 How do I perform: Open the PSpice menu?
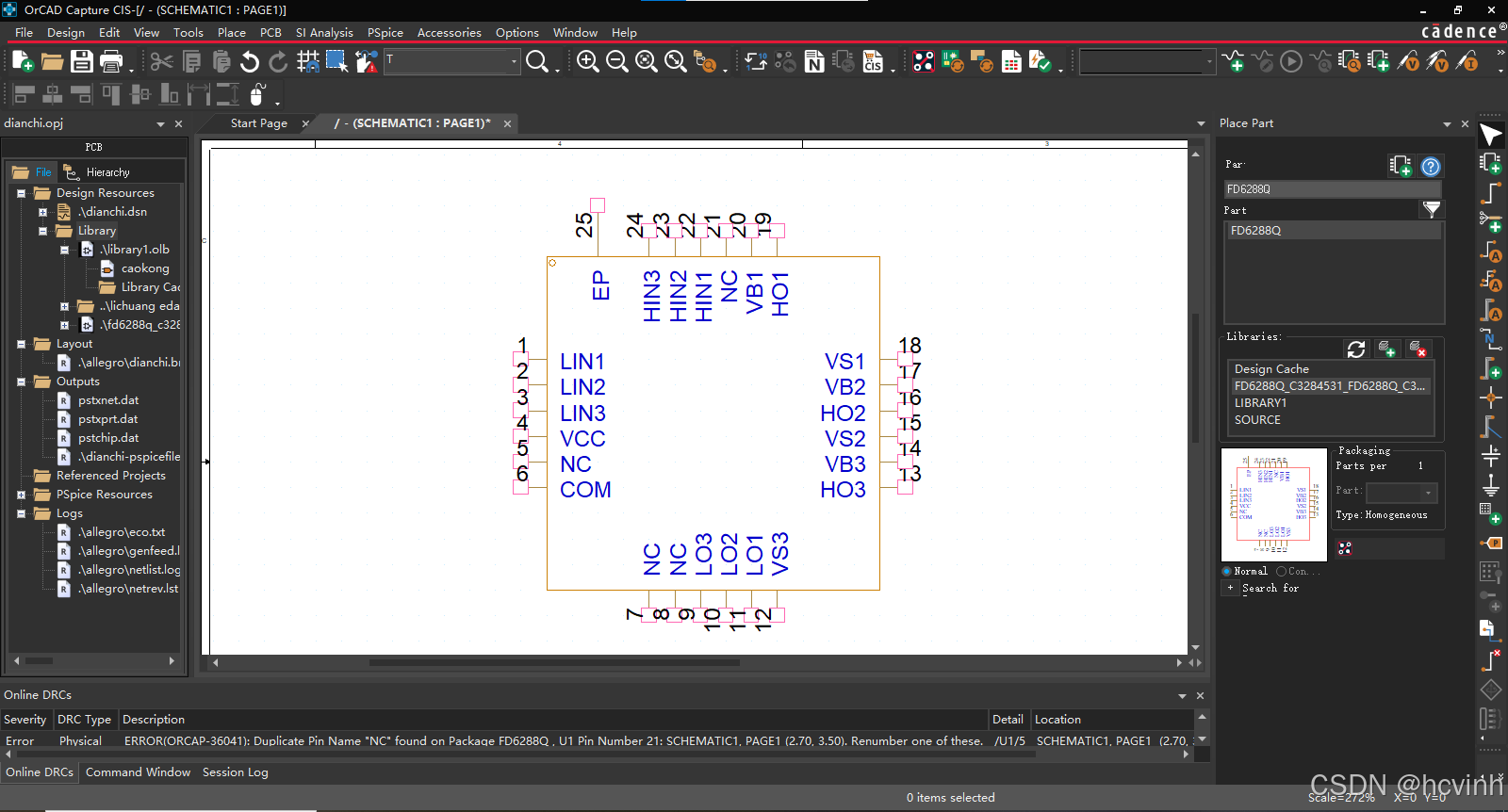385,32
